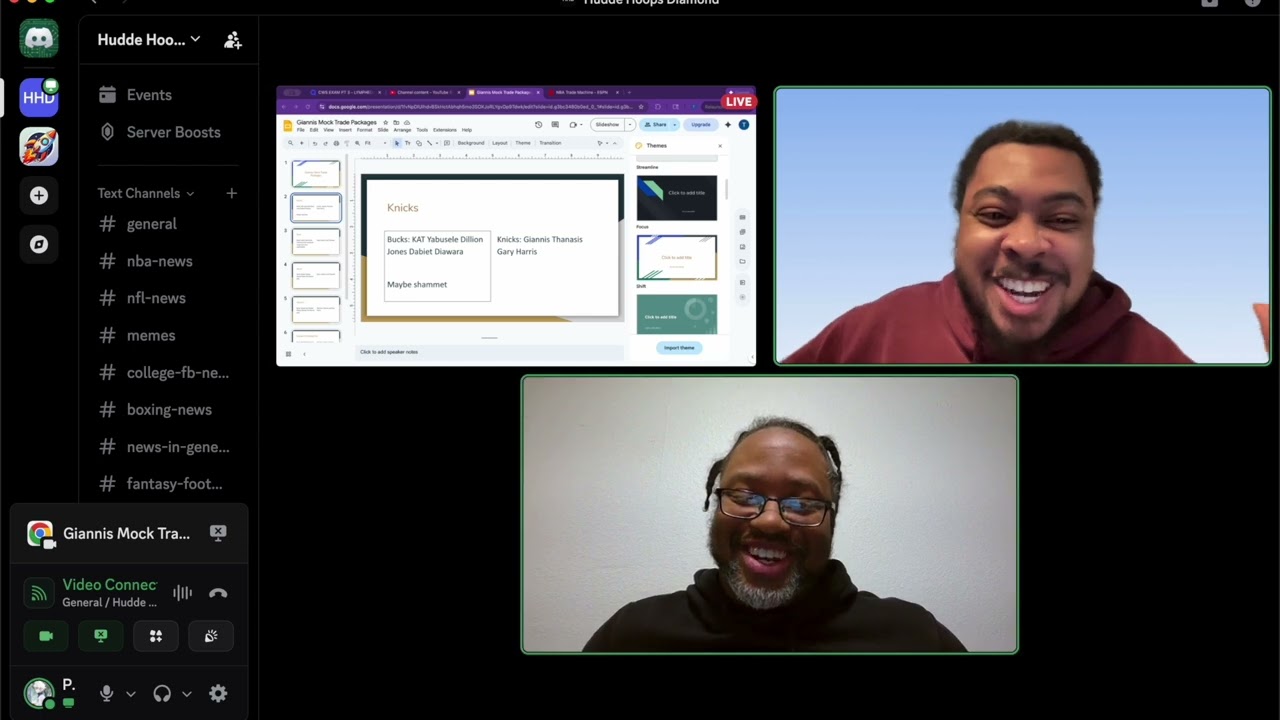
Task: Stop streaming Giannis Mock Trade screen icon
Action: [218, 533]
